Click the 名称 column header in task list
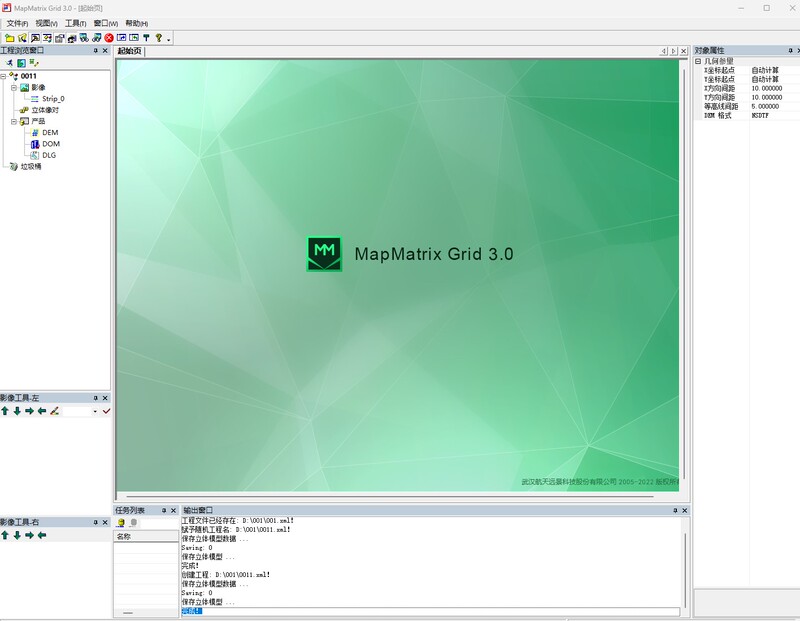 pyautogui.click(x=146, y=536)
